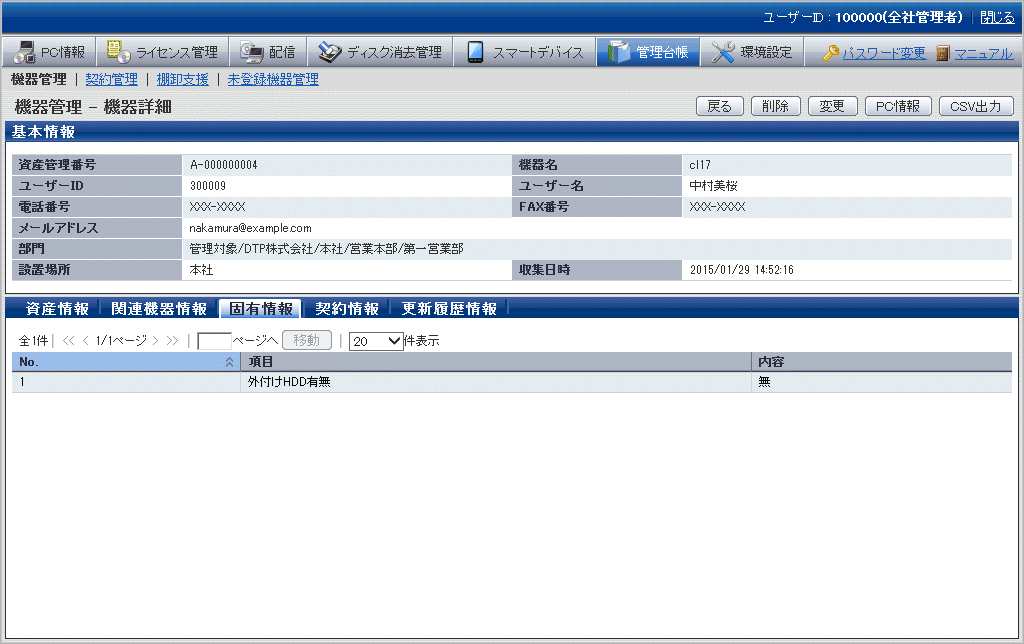Open the 20件表示 page size dropdown
Viewport: 1024px width, 644px height.
[x=376, y=341]
